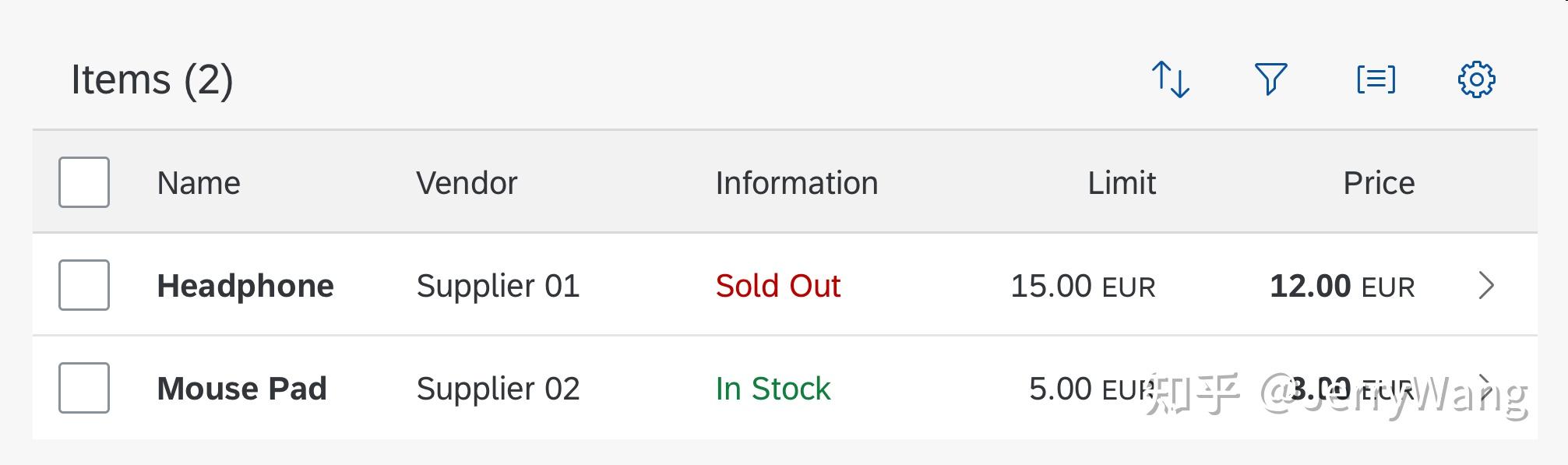Click the Limit column header

click(1122, 183)
